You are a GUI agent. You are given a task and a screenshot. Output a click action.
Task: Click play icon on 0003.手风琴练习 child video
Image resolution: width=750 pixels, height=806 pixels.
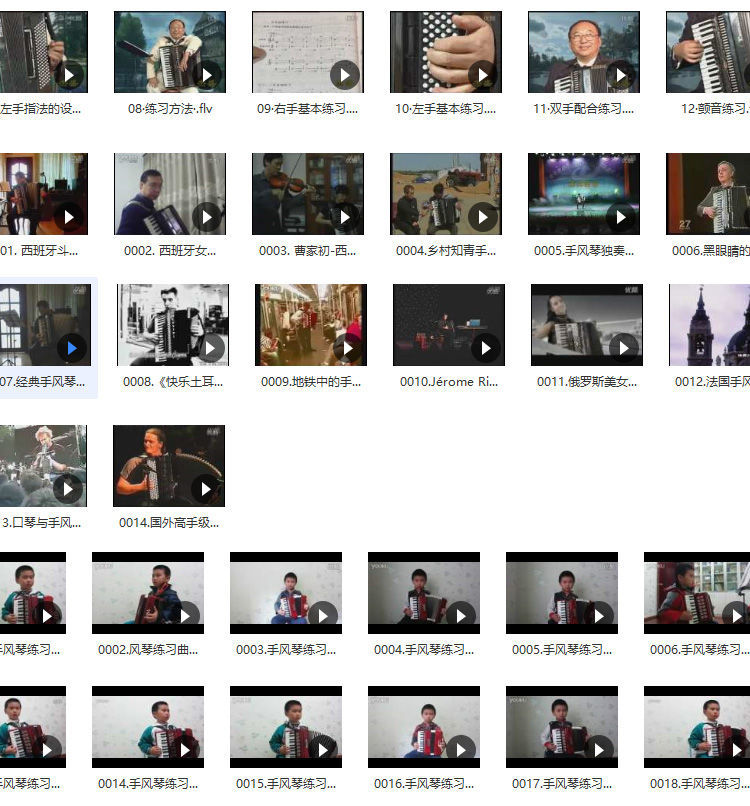(323, 615)
